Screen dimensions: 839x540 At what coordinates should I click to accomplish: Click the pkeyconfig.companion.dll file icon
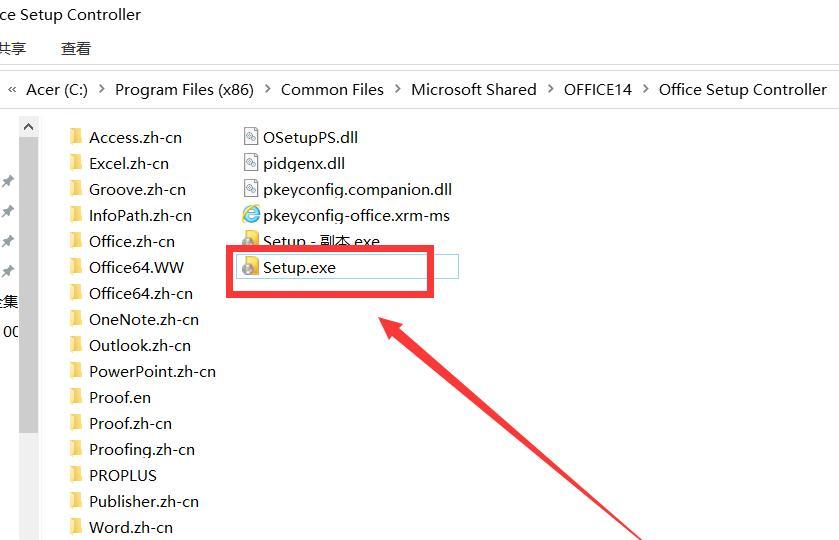[x=251, y=188]
